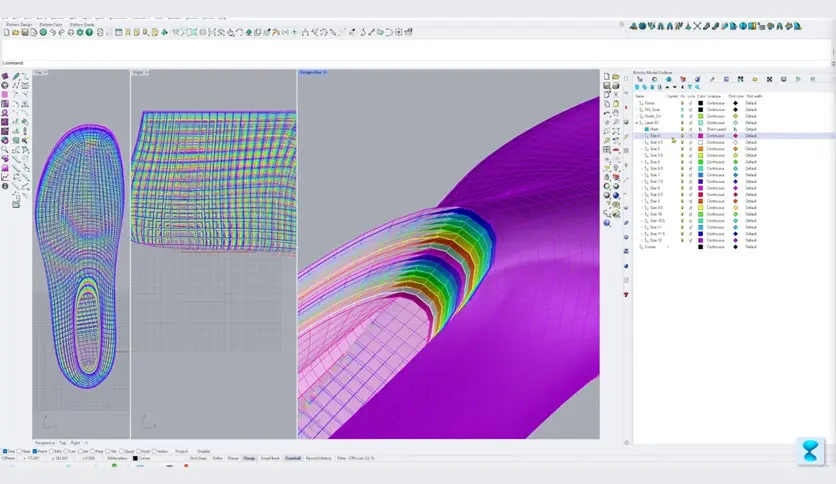Viewport: 836px width, 484px height.
Task: Click the add viewport tab plus button
Action: click(x=86, y=442)
